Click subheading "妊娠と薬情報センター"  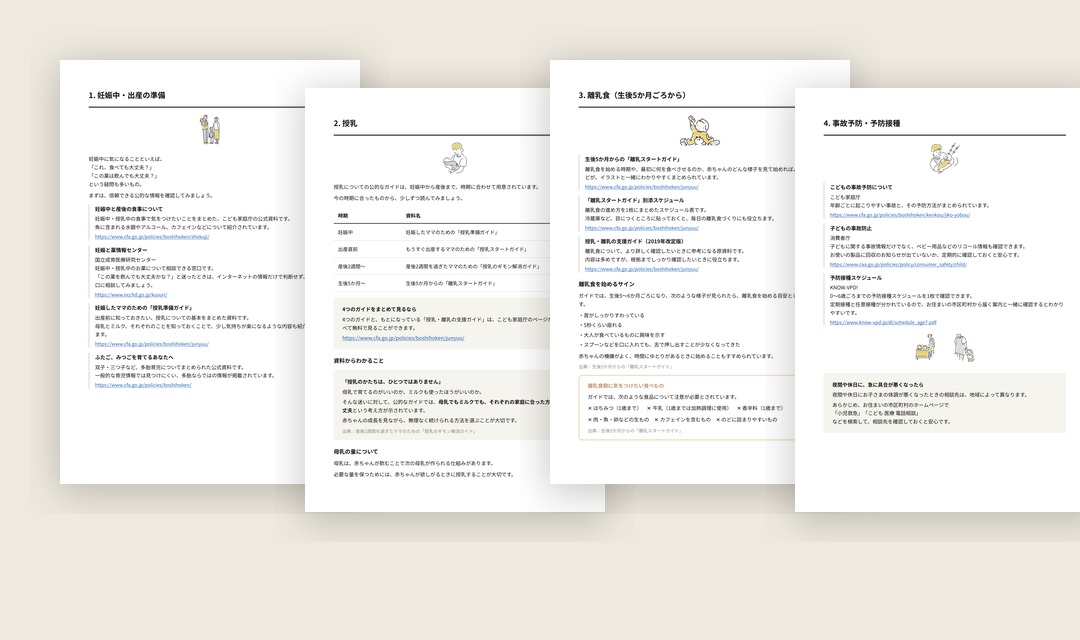(x=121, y=250)
